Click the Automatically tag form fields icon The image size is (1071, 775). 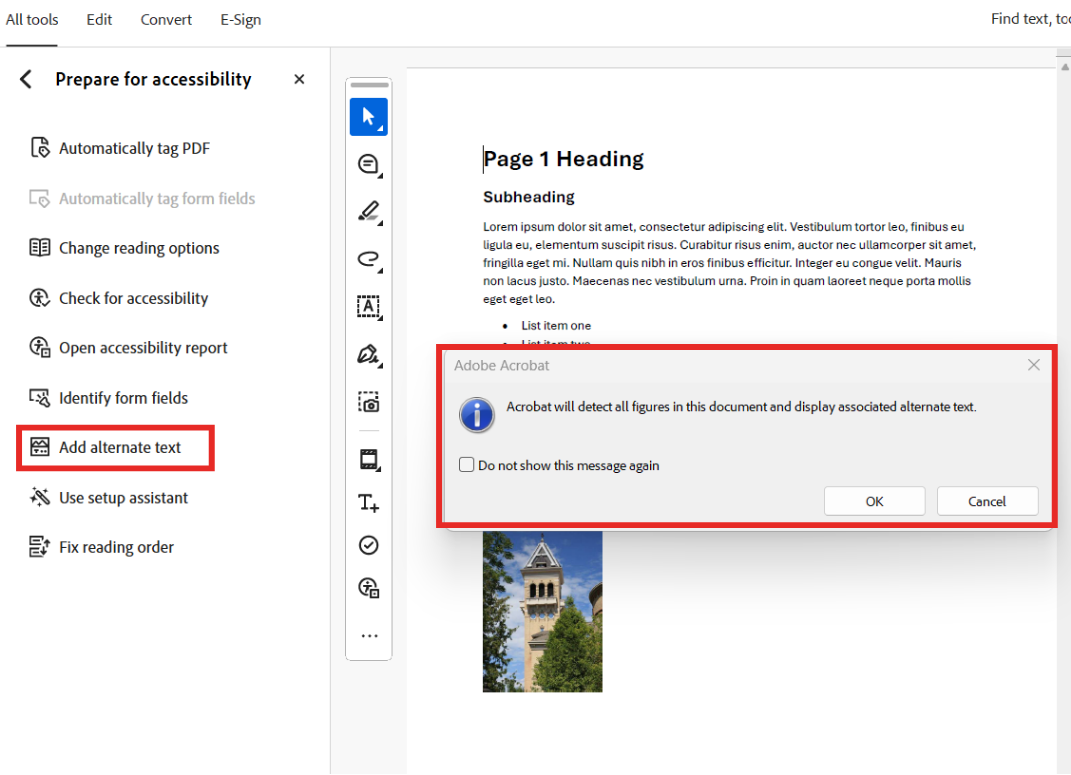40,198
